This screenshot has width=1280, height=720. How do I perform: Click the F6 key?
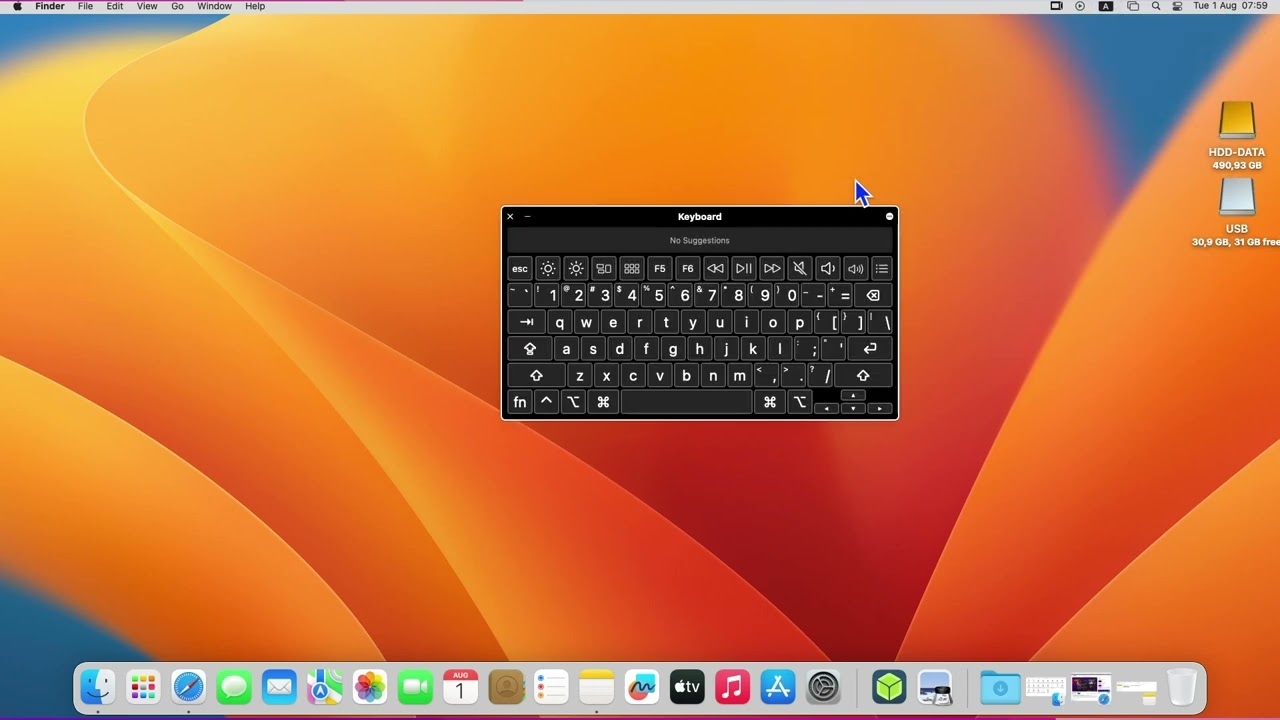coord(688,268)
